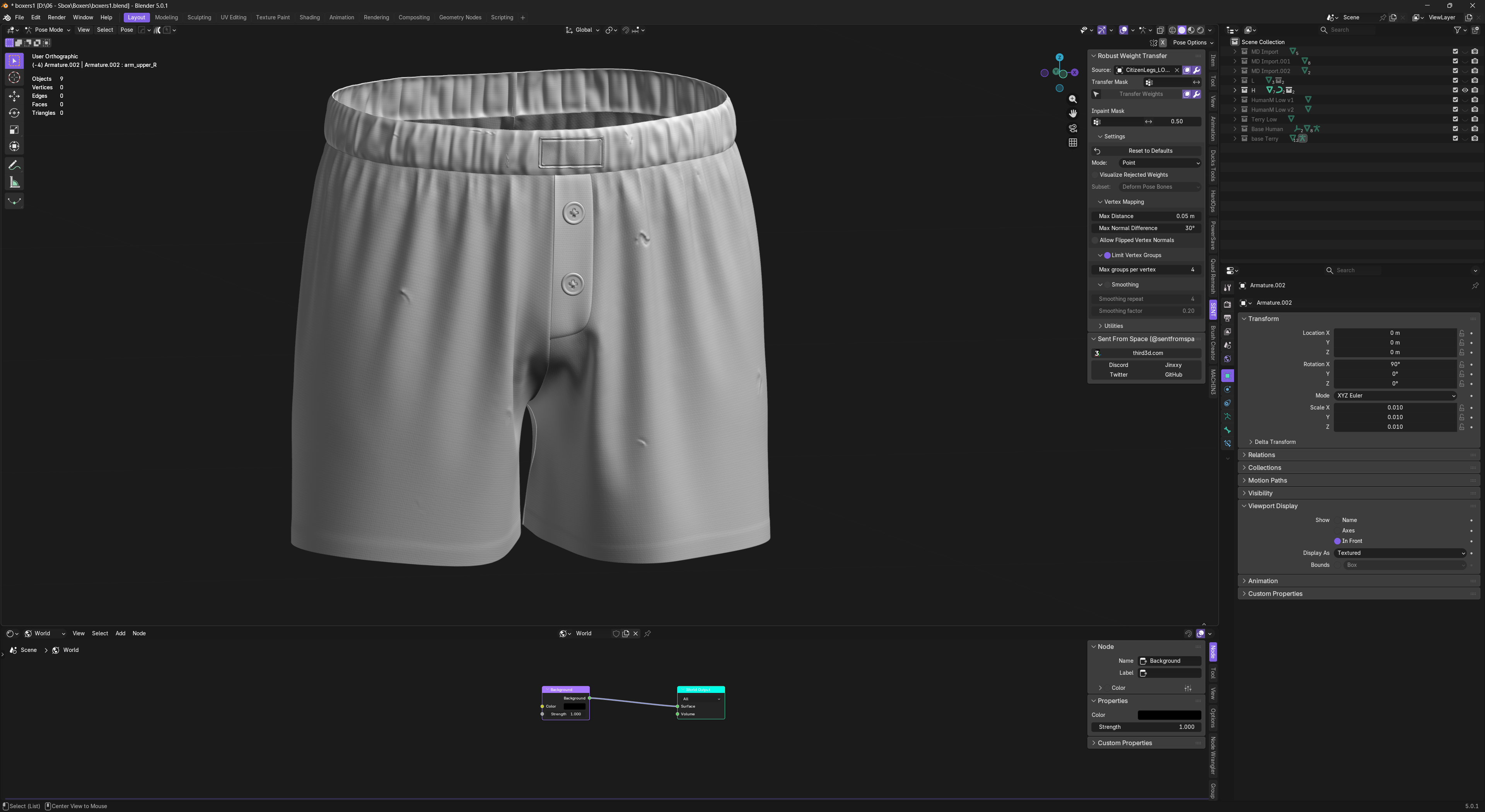Open the Display As Textured dropdown
This screenshot has width=1485, height=812.
pos(1400,553)
